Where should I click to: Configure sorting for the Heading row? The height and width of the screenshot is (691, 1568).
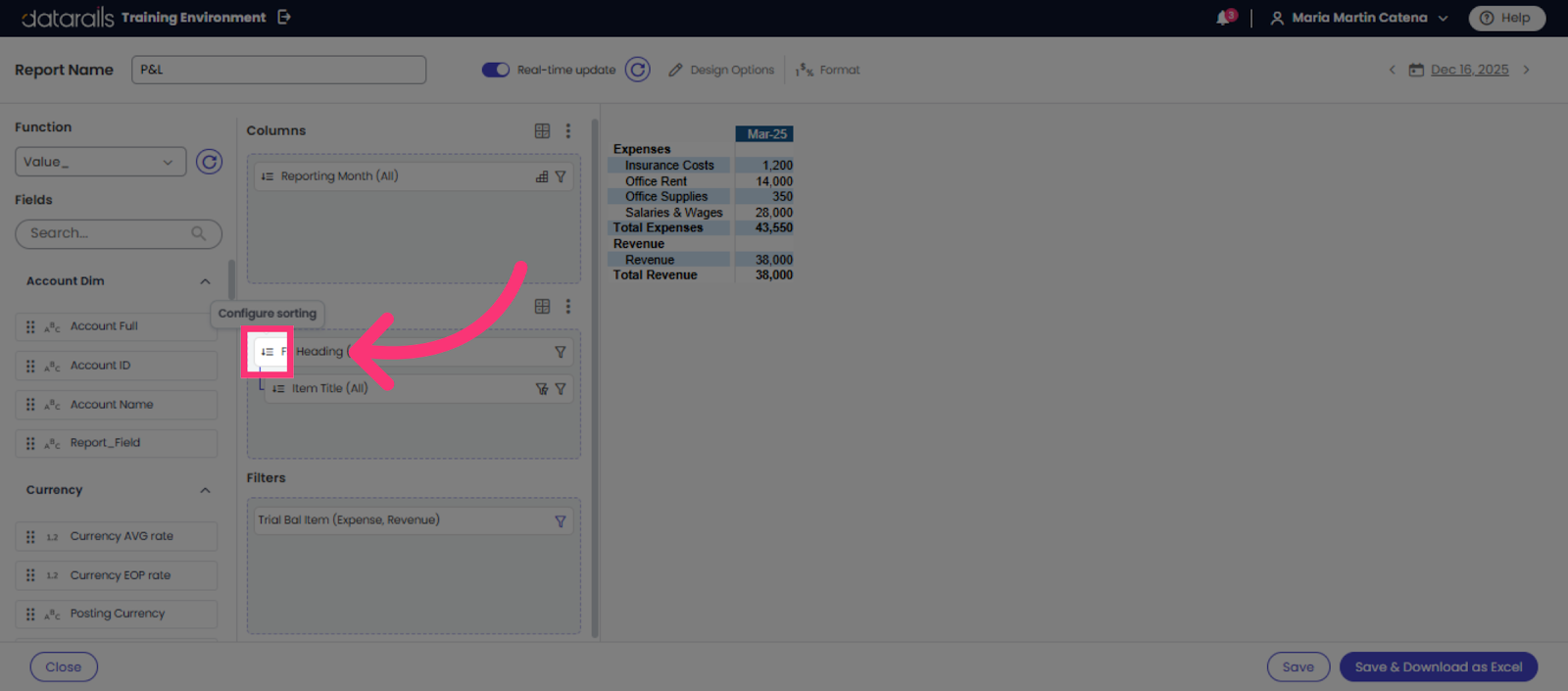pyautogui.click(x=268, y=352)
